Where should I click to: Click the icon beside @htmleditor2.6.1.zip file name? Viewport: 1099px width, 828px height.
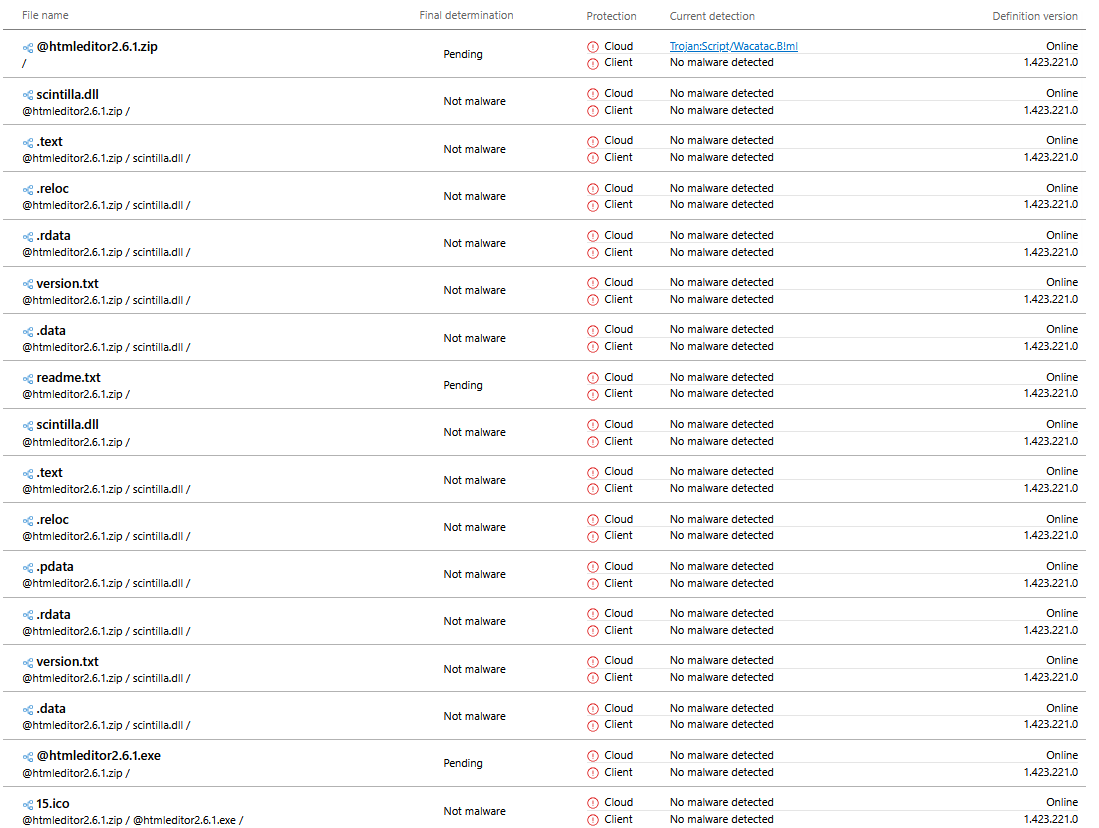28,48
